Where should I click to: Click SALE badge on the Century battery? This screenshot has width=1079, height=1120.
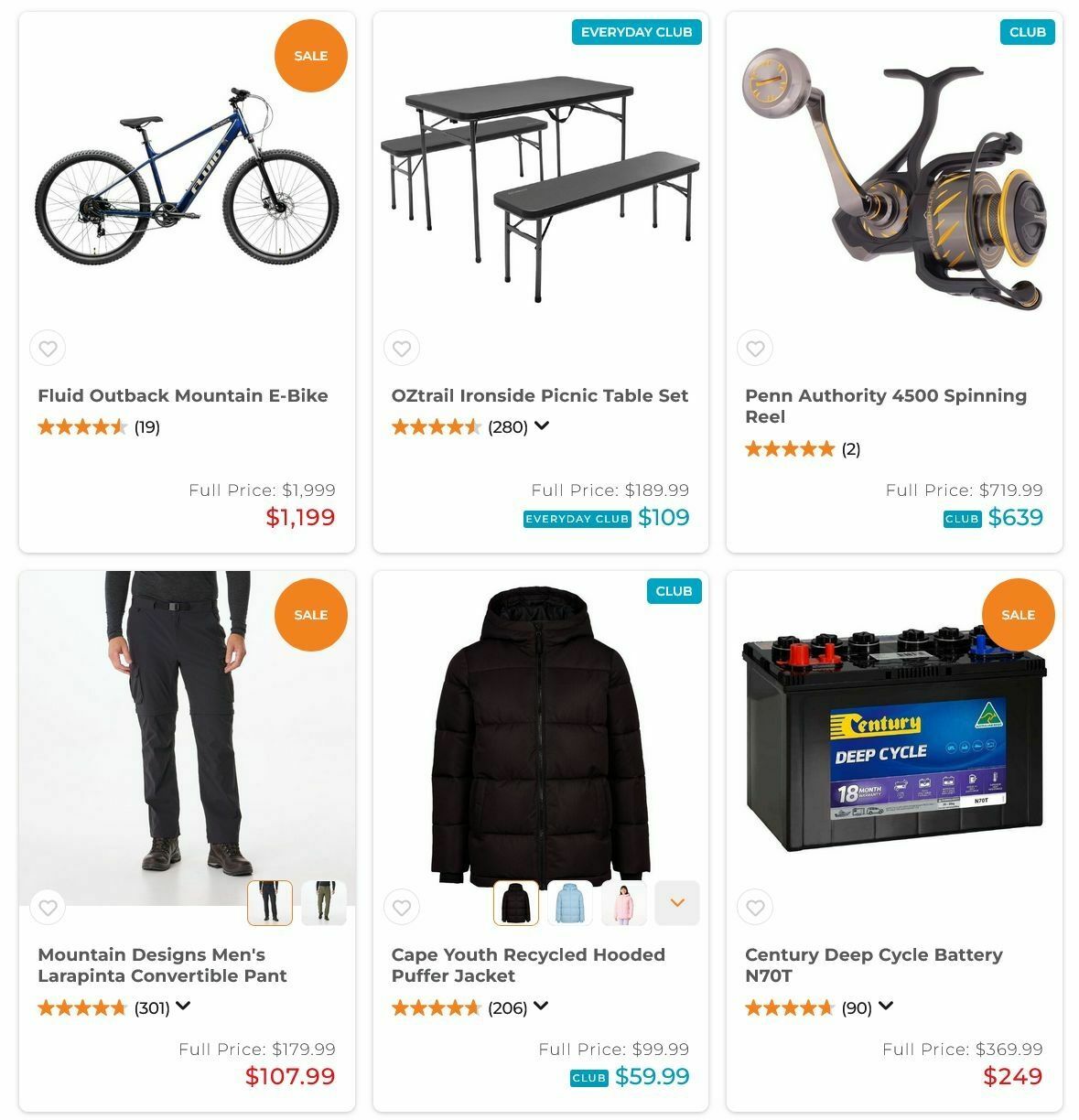[1018, 615]
